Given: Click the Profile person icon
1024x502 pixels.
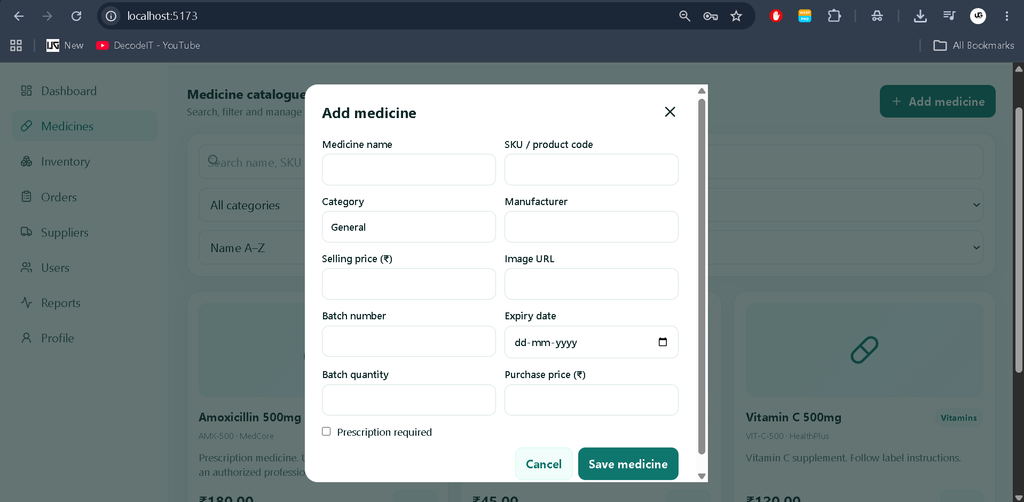Looking at the screenshot, I should 26,337.
